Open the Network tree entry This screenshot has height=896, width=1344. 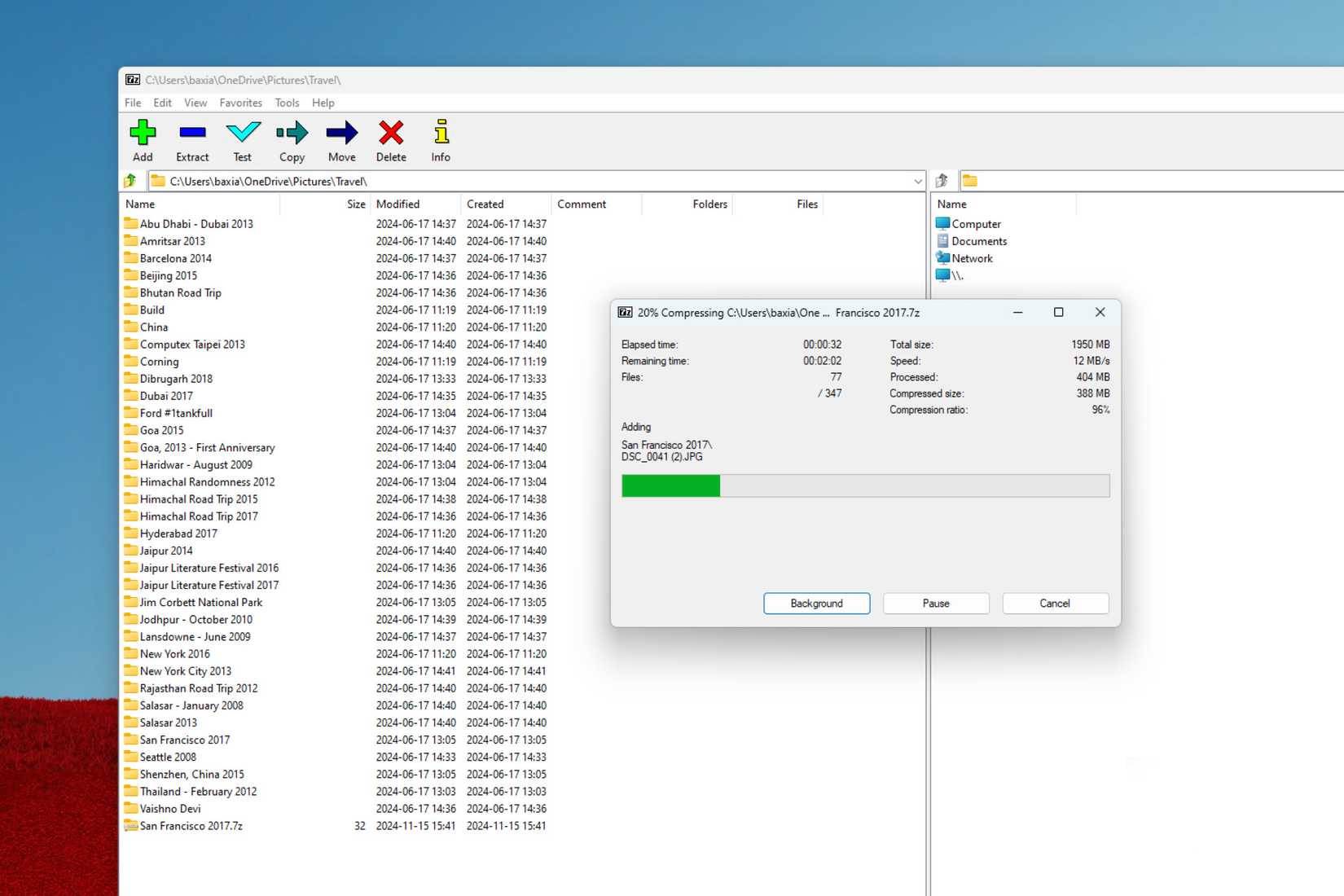point(971,258)
